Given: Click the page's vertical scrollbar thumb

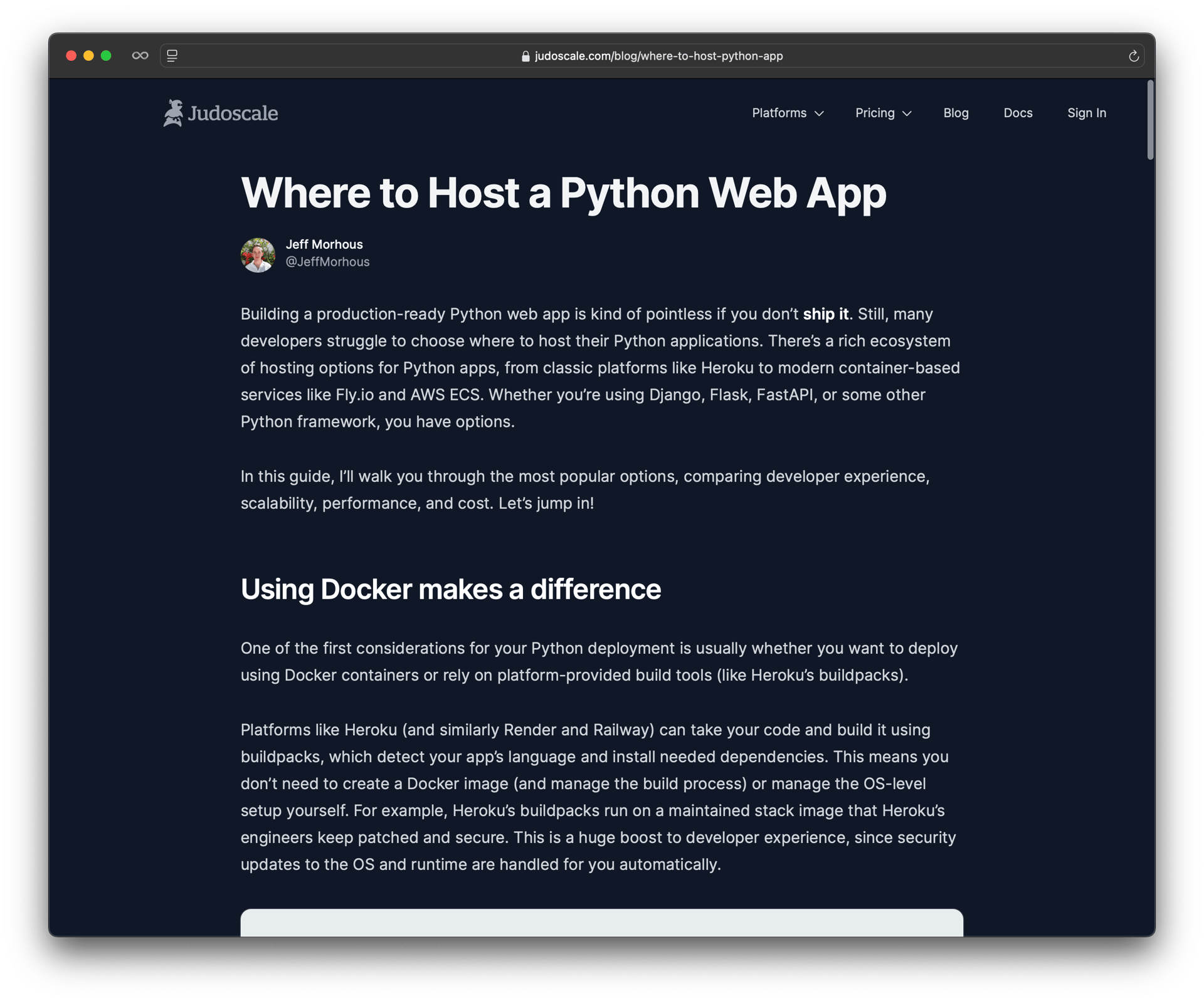Looking at the screenshot, I should 1150,119.
